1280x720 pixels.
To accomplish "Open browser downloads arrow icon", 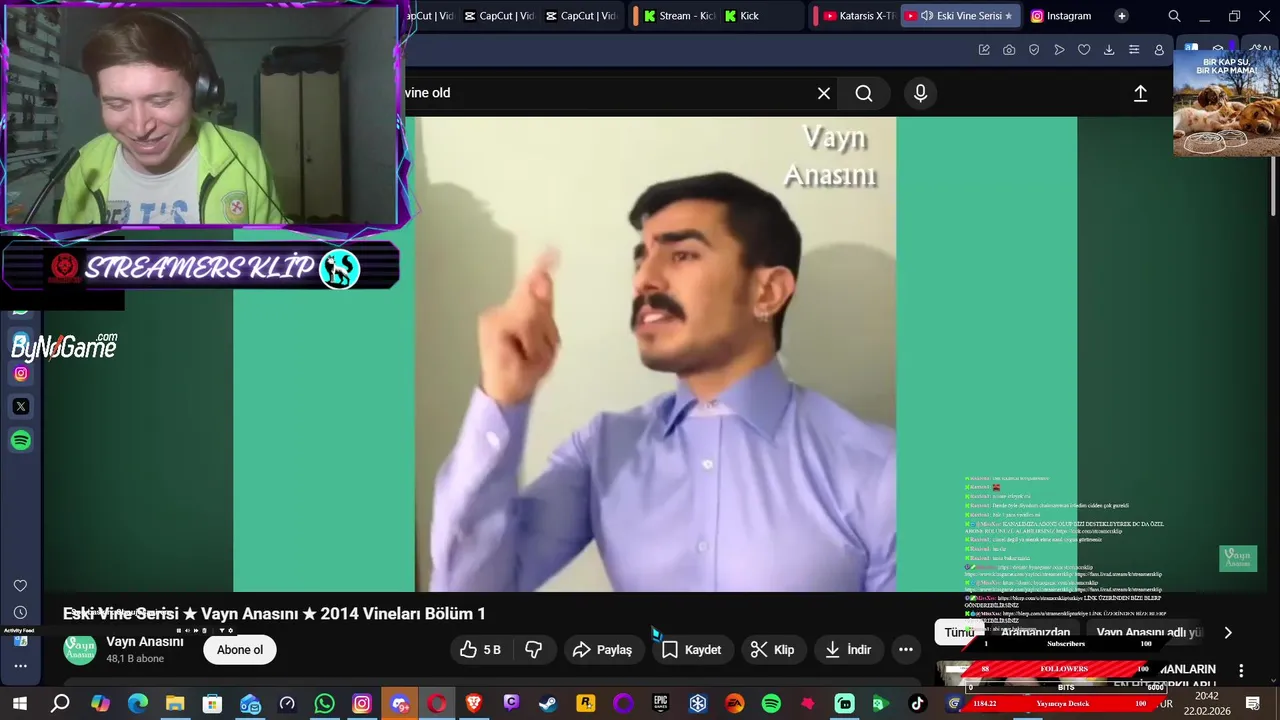I will coord(1109,50).
